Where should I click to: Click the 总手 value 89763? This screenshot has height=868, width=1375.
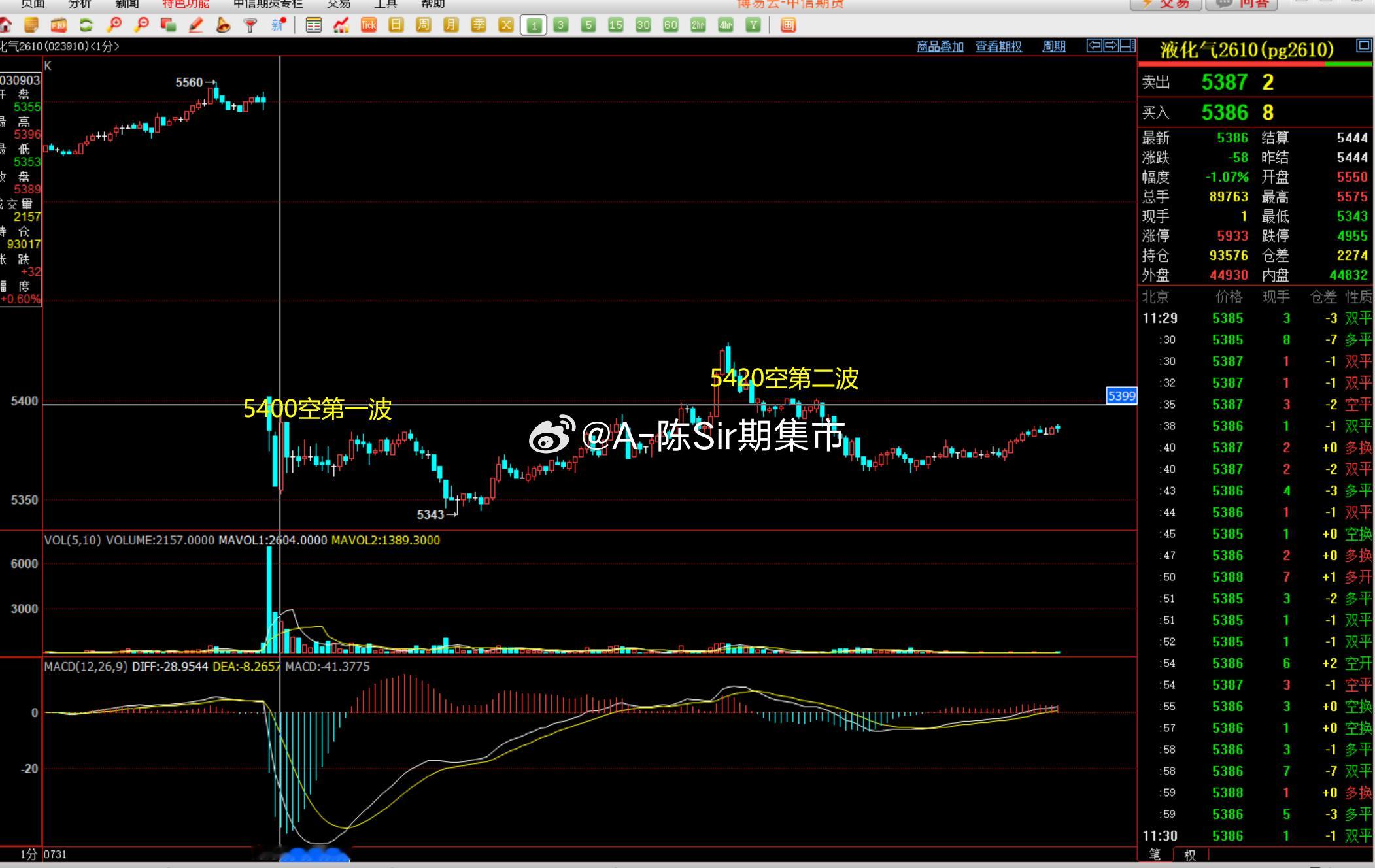tap(1229, 197)
